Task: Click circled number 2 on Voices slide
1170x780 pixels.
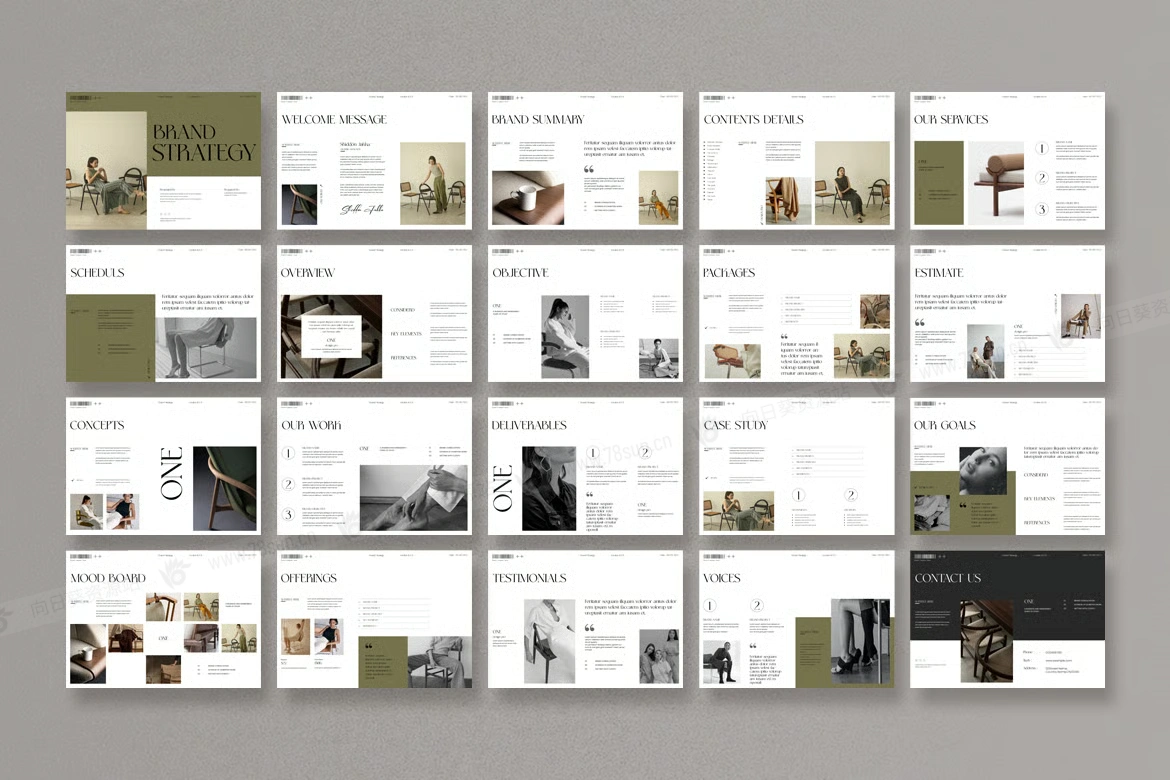Action: pos(757,606)
